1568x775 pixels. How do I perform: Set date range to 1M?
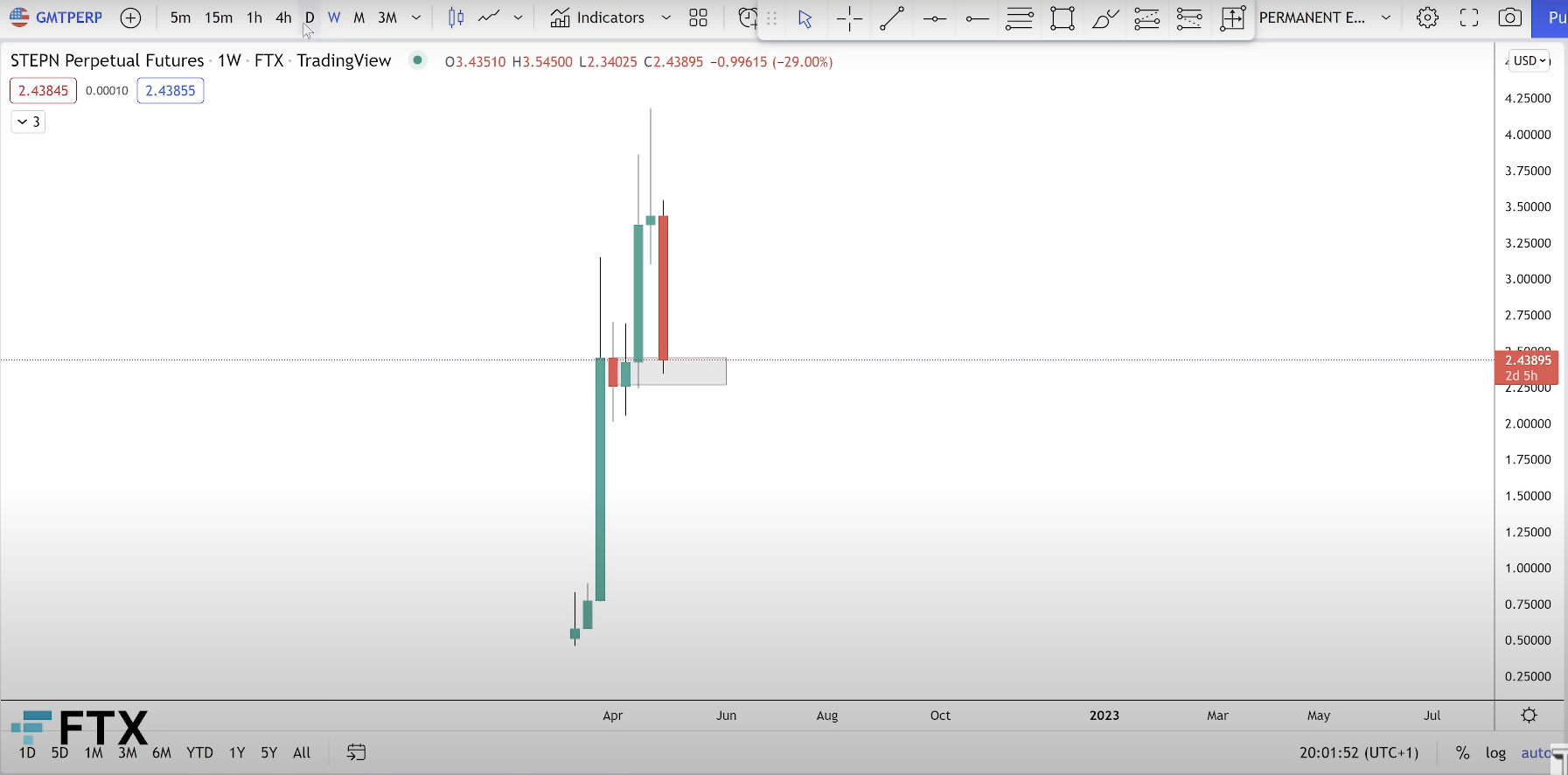(x=94, y=753)
